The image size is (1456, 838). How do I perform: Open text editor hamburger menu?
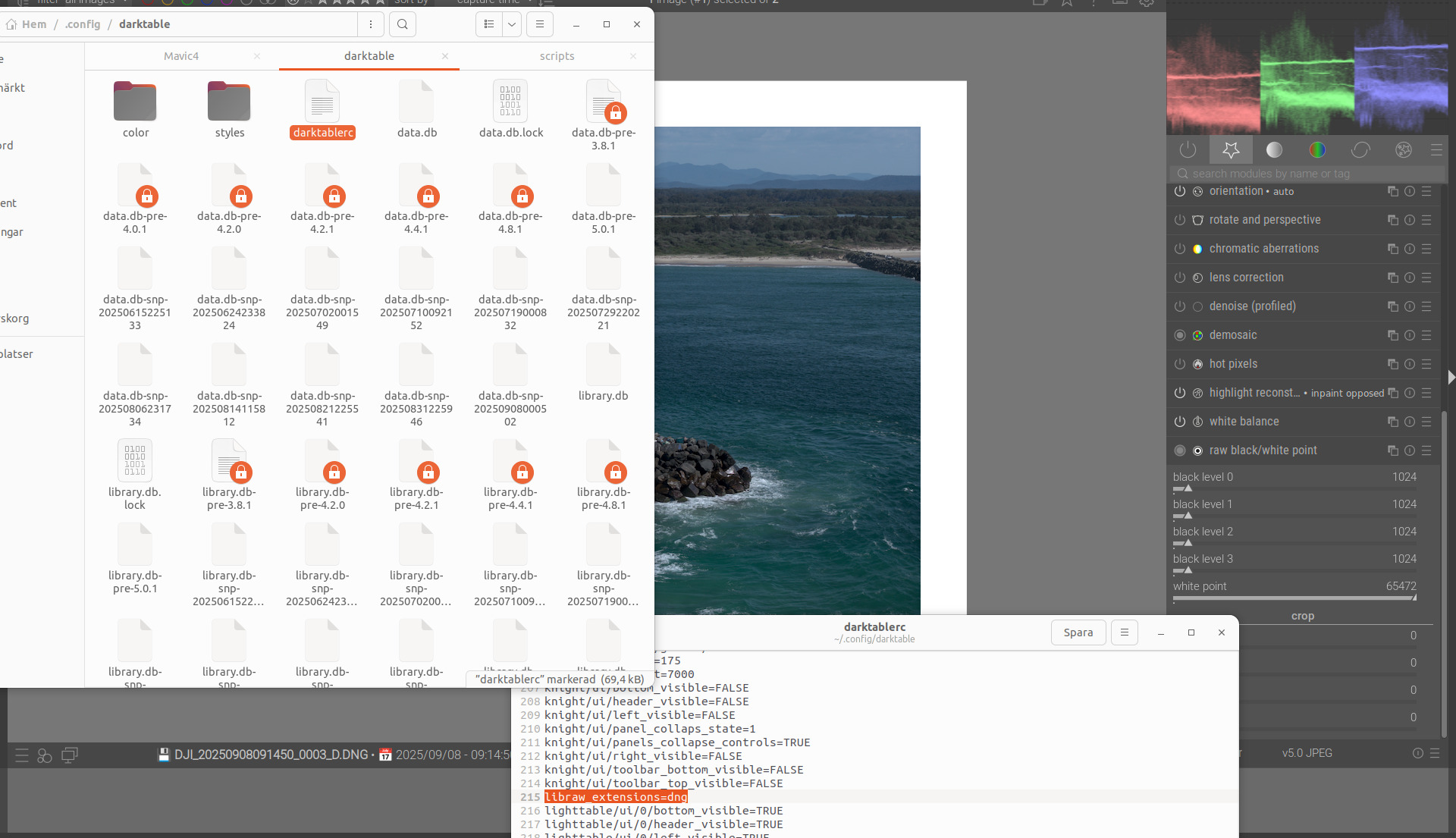tap(1125, 632)
